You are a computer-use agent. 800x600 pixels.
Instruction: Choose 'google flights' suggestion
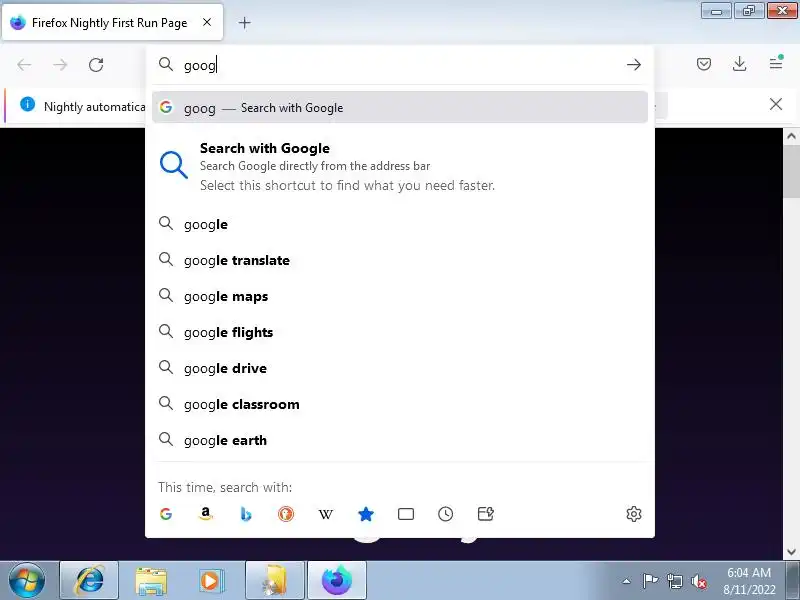click(x=399, y=332)
